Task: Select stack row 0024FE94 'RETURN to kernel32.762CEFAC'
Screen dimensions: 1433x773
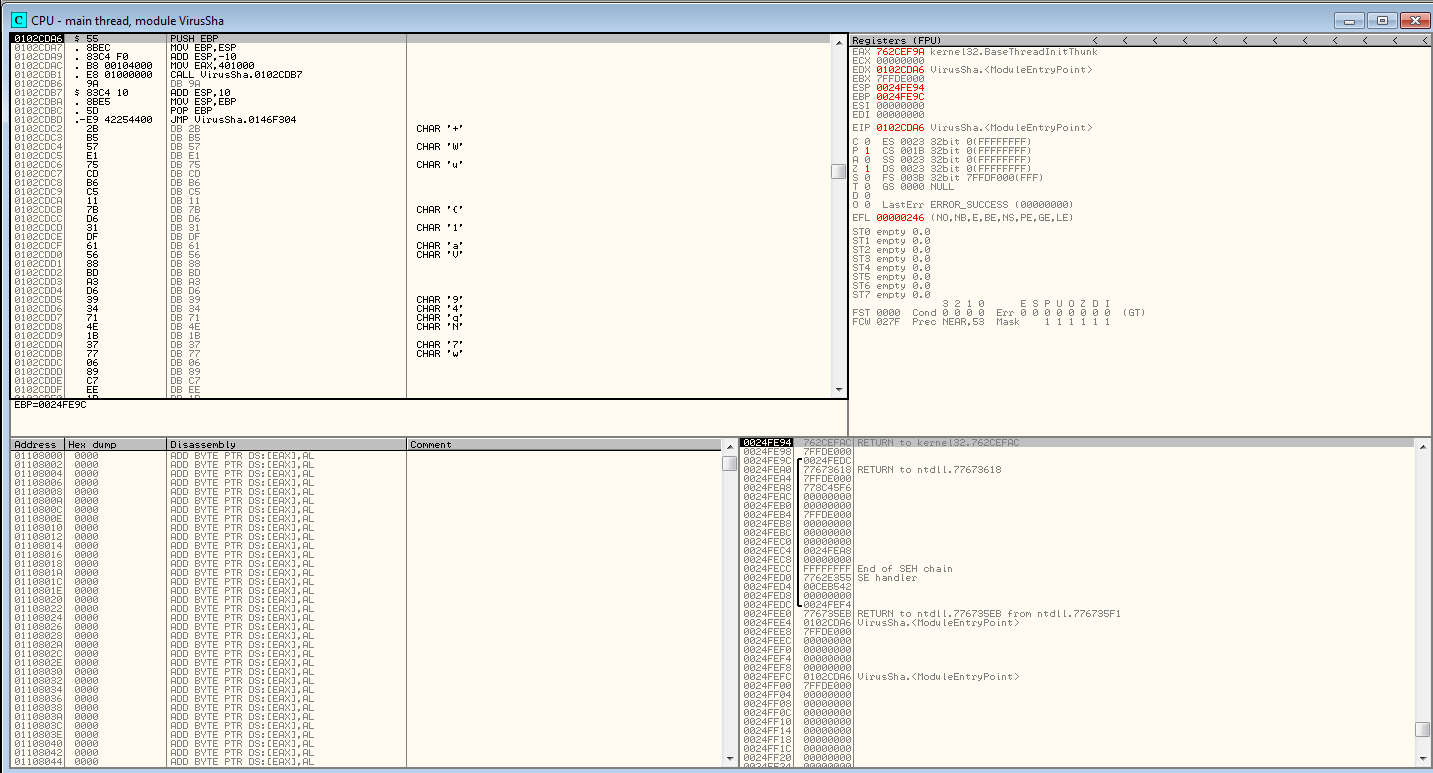Action: coord(1078,442)
